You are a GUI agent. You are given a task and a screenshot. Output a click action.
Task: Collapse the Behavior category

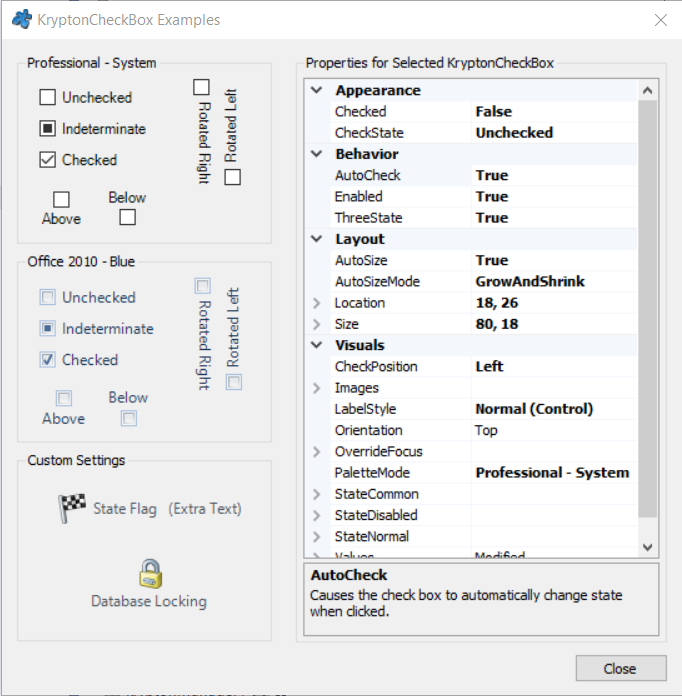coord(317,154)
